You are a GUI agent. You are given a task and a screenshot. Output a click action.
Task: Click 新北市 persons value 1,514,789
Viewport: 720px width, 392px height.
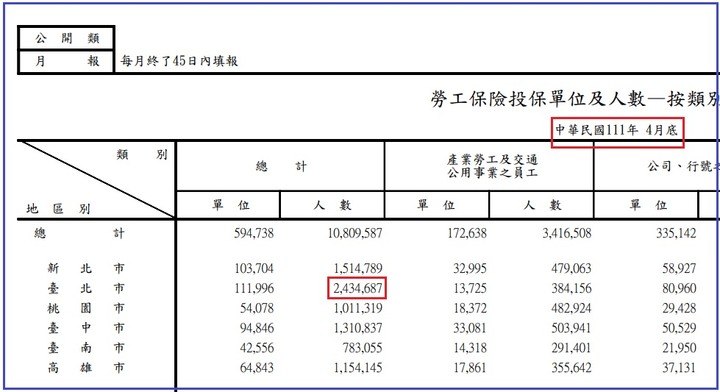(x=358, y=268)
